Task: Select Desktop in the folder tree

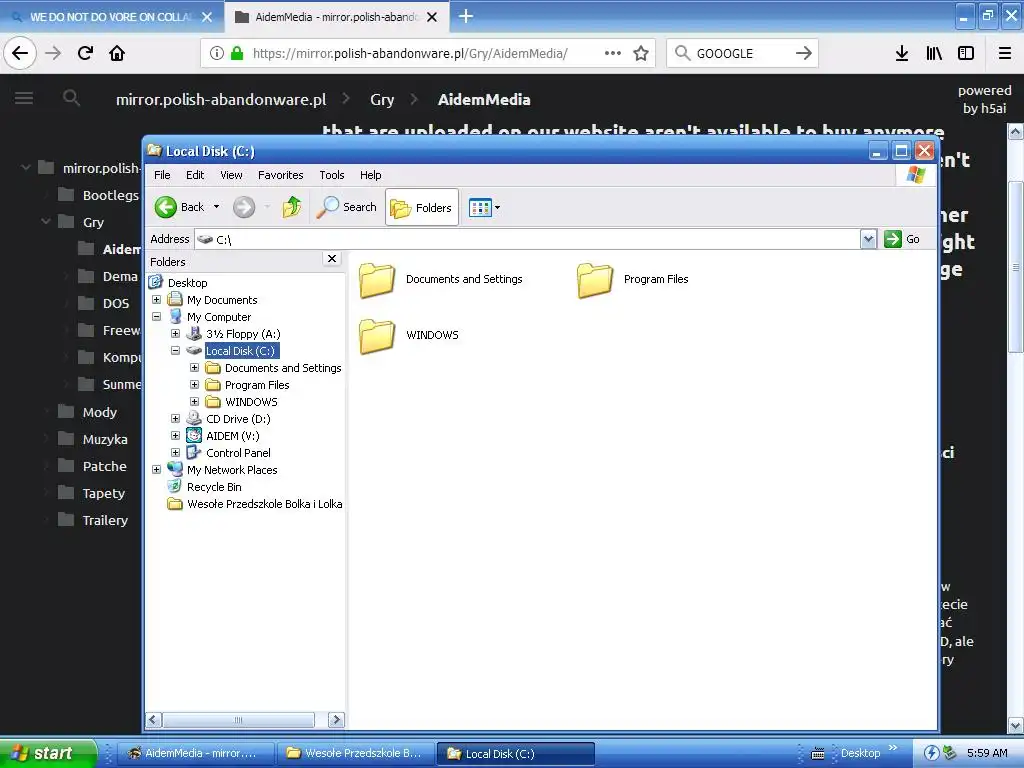Action: tap(187, 283)
